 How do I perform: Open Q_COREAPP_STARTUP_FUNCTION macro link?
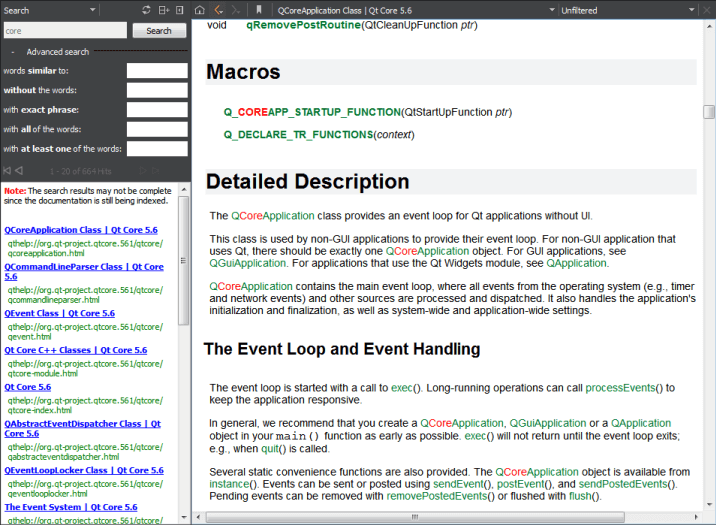pos(312,112)
